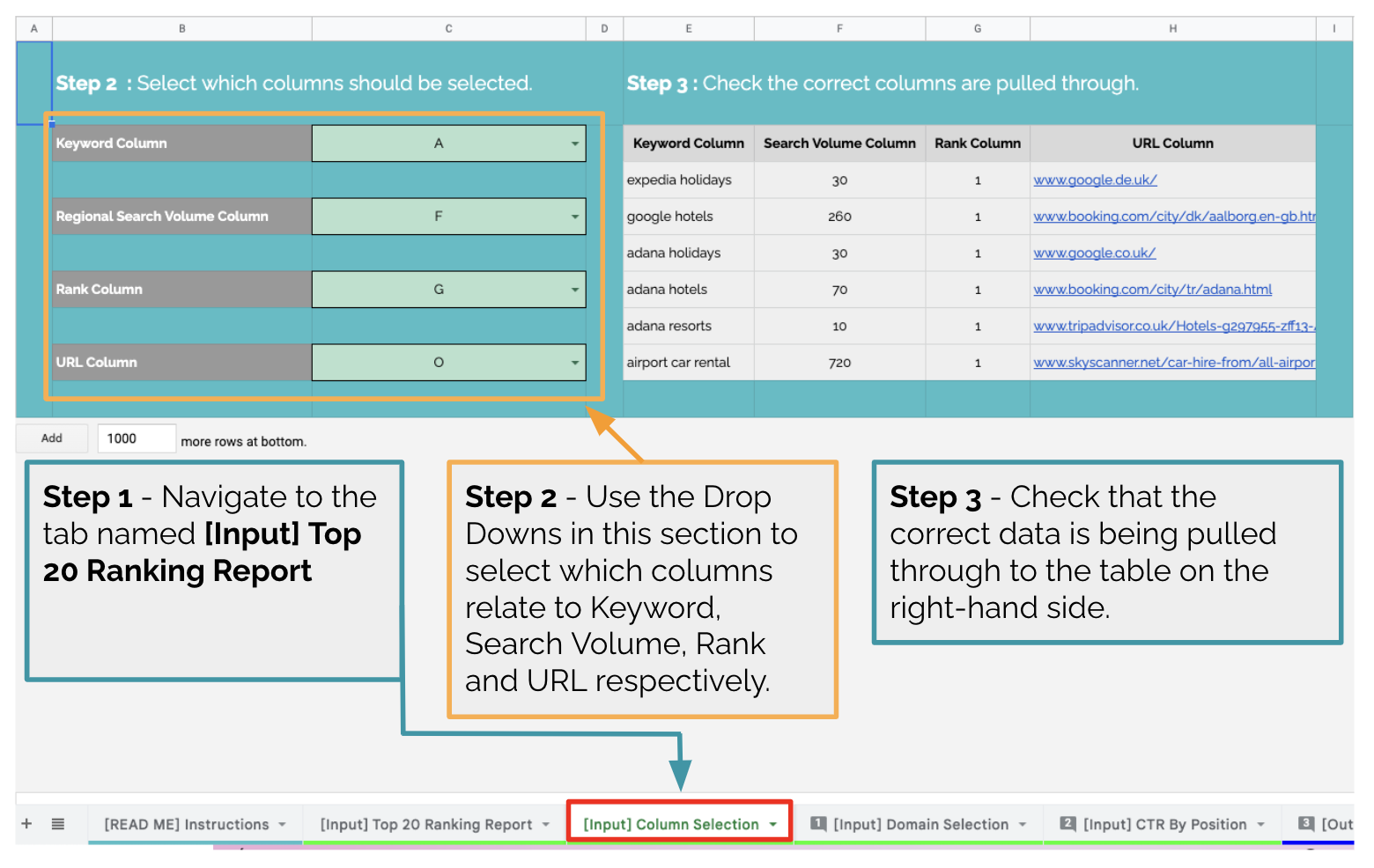Switch to the [READ ME] Instructions tab
Image resolution: width=1374 pixels, height=868 pixels.
[186, 825]
